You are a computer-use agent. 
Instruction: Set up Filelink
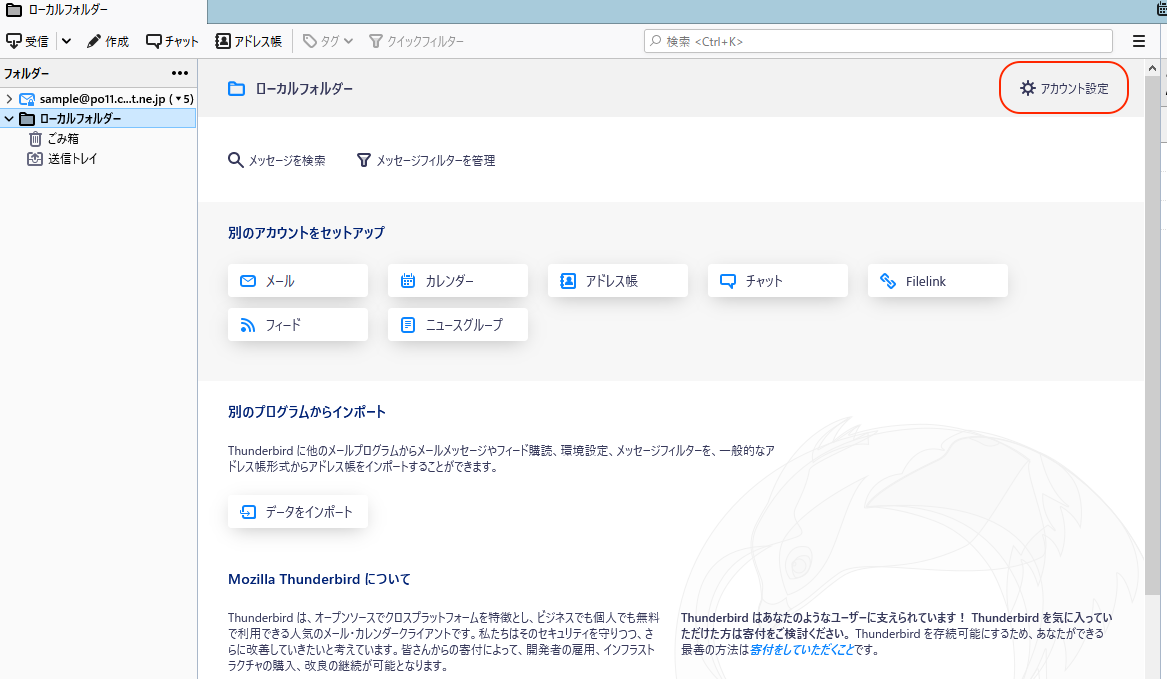tap(938, 281)
